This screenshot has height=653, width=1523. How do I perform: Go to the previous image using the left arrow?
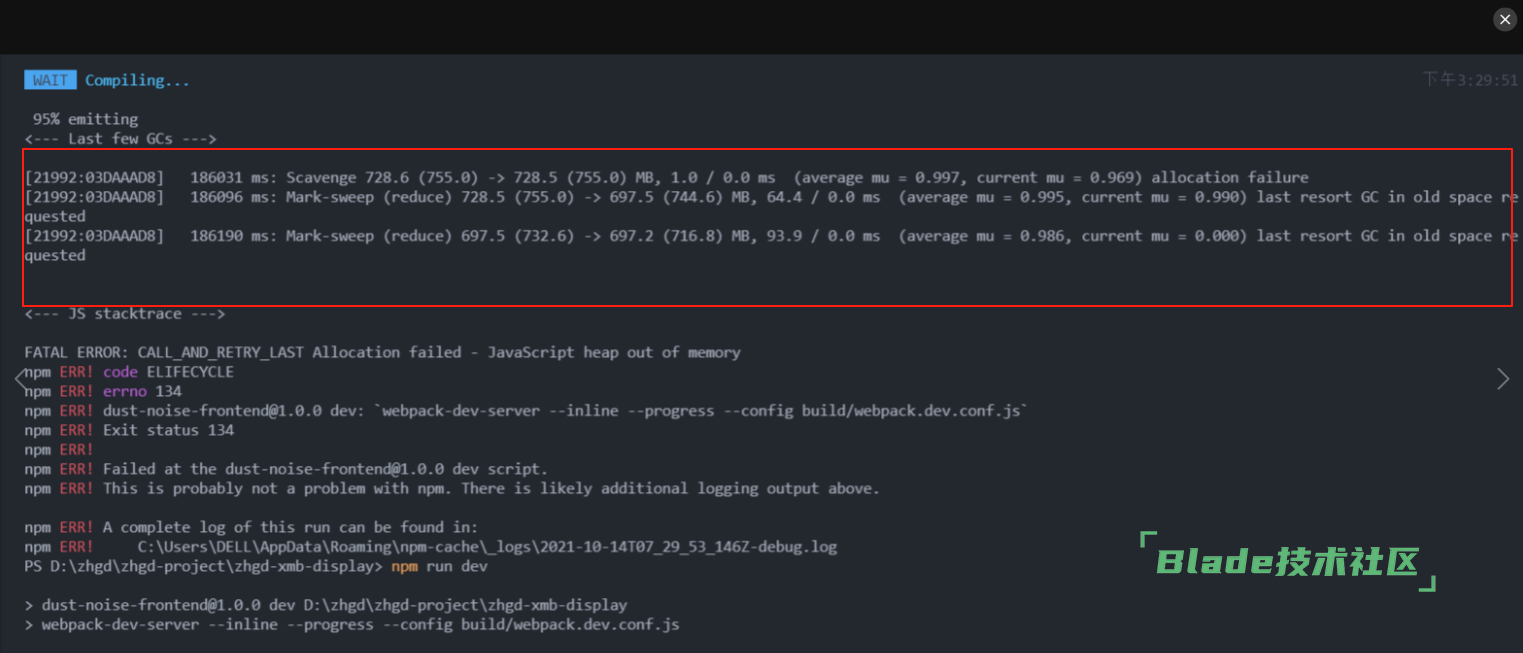(x=21, y=379)
